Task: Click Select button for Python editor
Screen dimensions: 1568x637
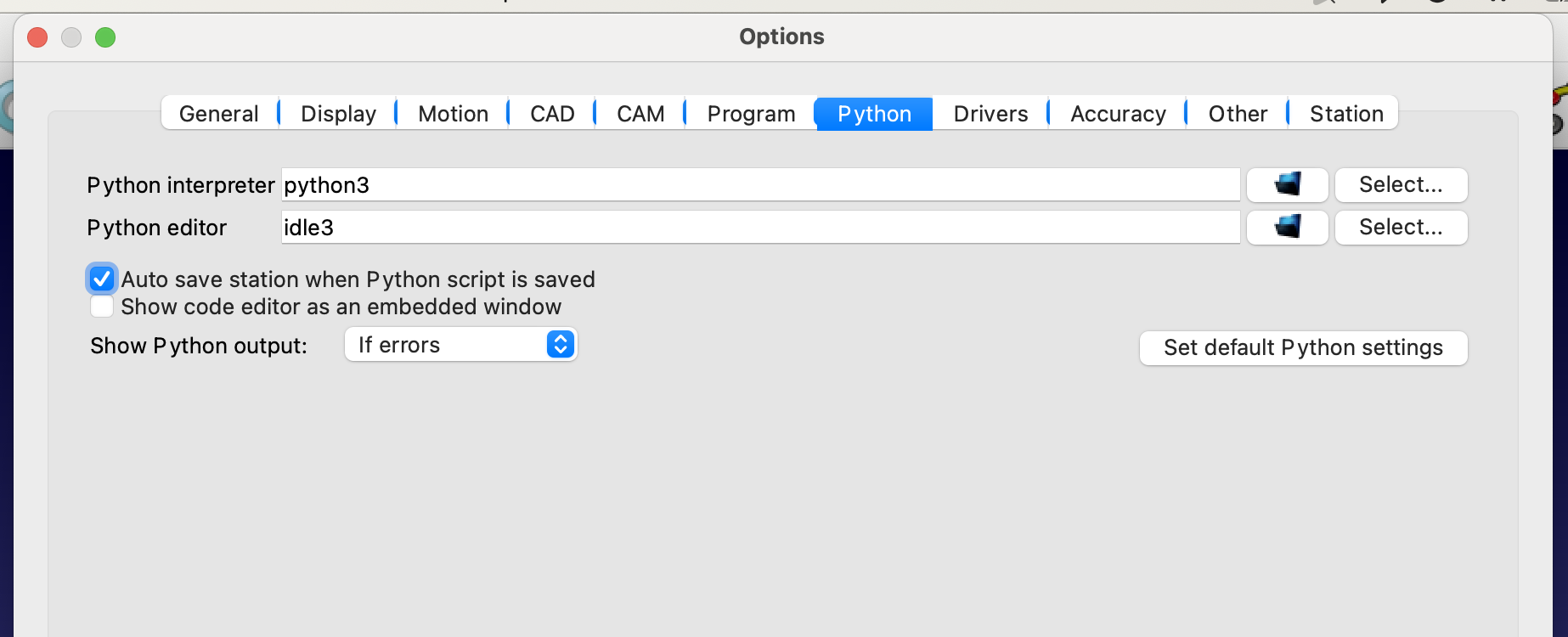Action: [x=1401, y=227]
